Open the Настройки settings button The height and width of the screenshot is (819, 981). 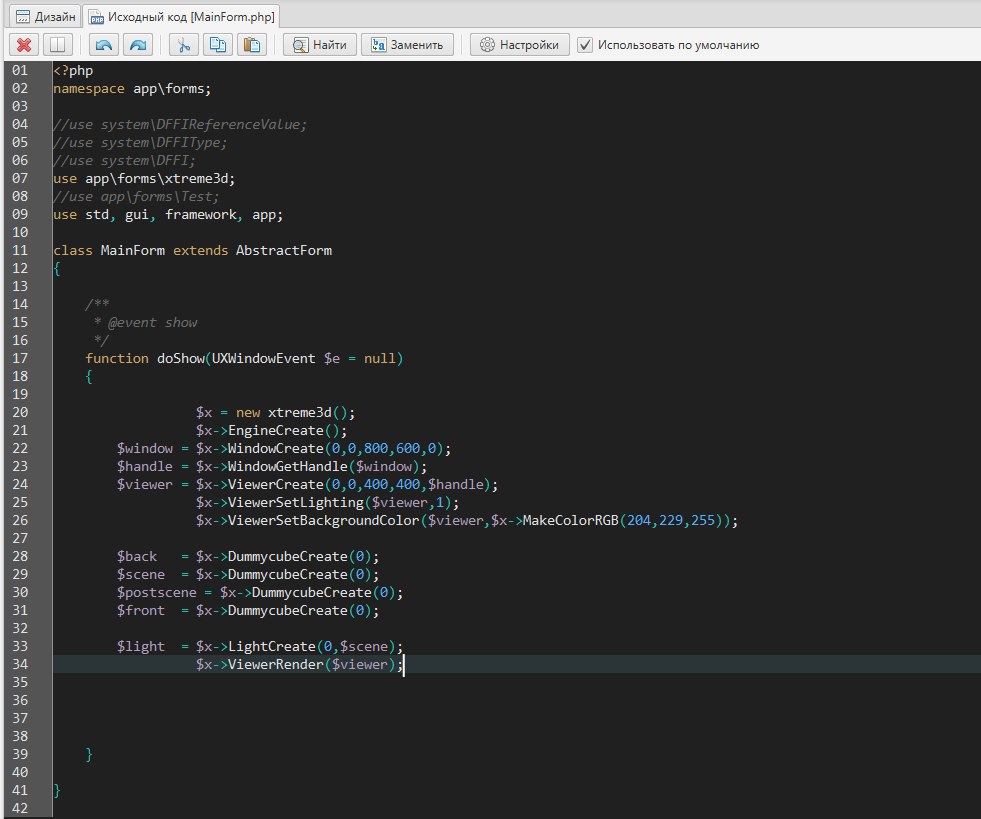(520, 45)
